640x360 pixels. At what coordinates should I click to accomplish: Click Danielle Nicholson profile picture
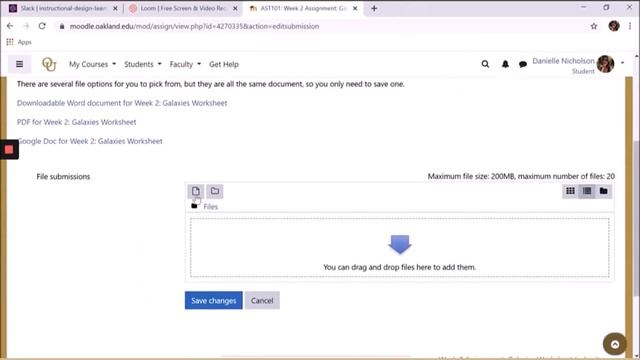tap(605, 64)
